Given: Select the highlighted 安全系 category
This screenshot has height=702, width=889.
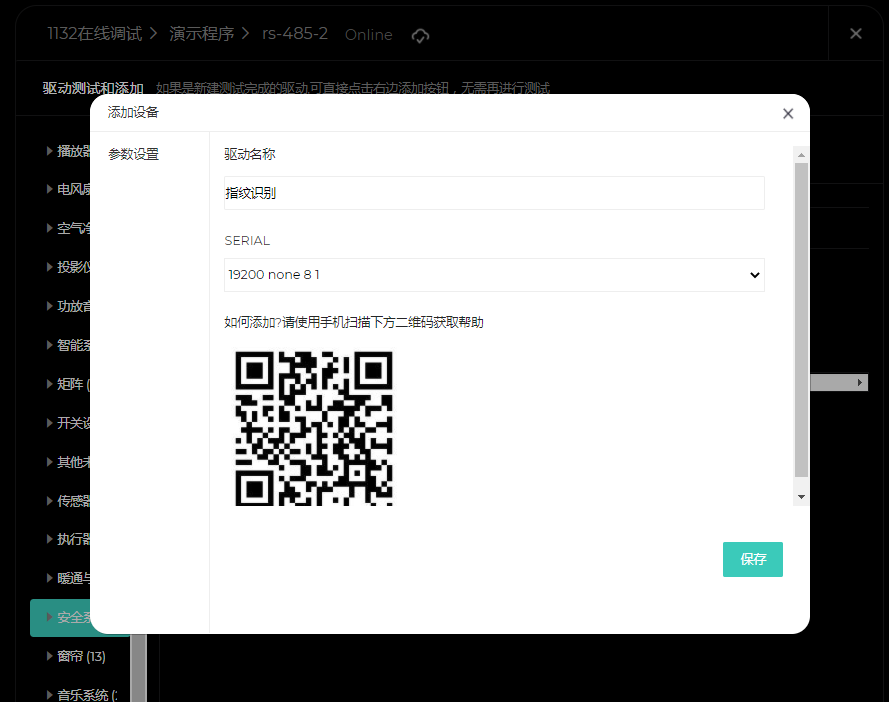Looking at the screenshot, I should (x=75, y=618).
